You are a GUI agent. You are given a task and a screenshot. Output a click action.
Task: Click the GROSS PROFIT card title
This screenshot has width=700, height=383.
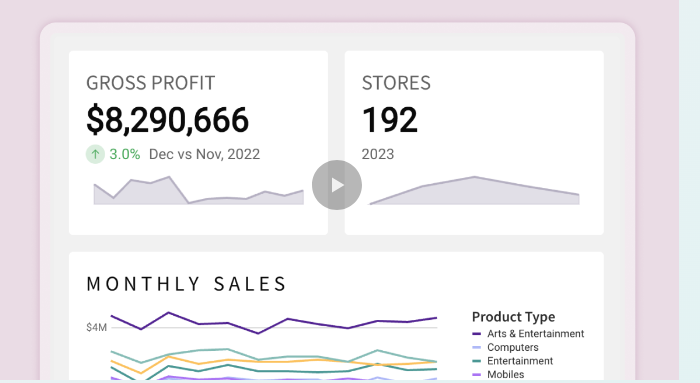[150, 83]
